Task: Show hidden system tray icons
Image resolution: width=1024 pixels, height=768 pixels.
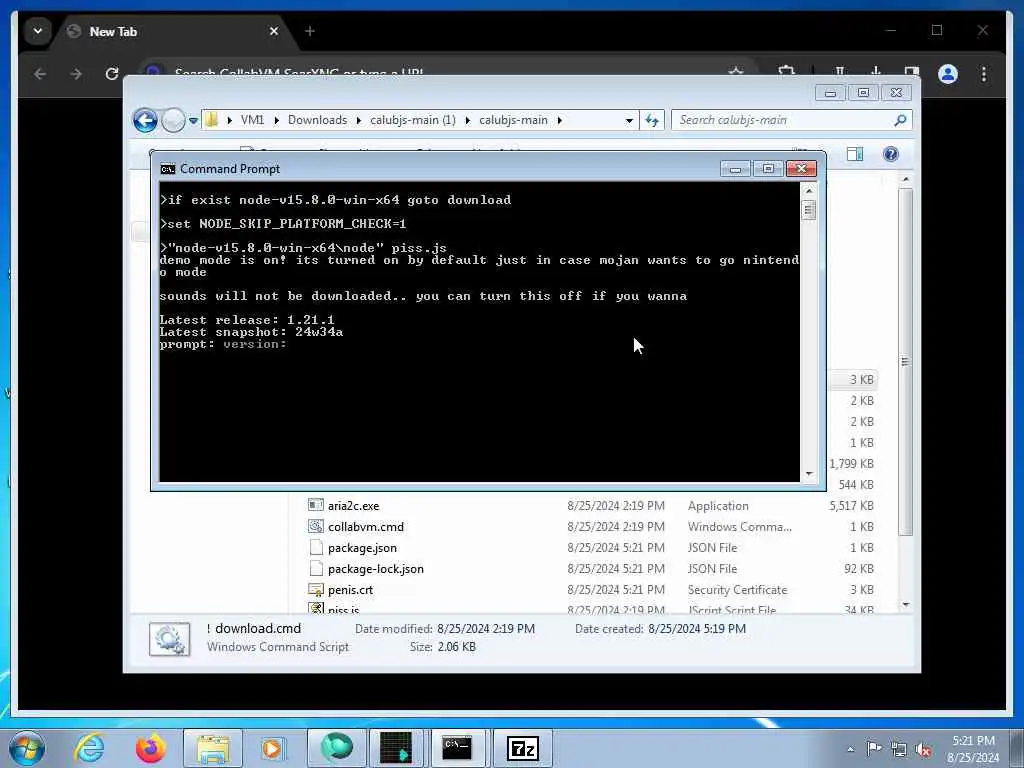Action: (850, 749)
